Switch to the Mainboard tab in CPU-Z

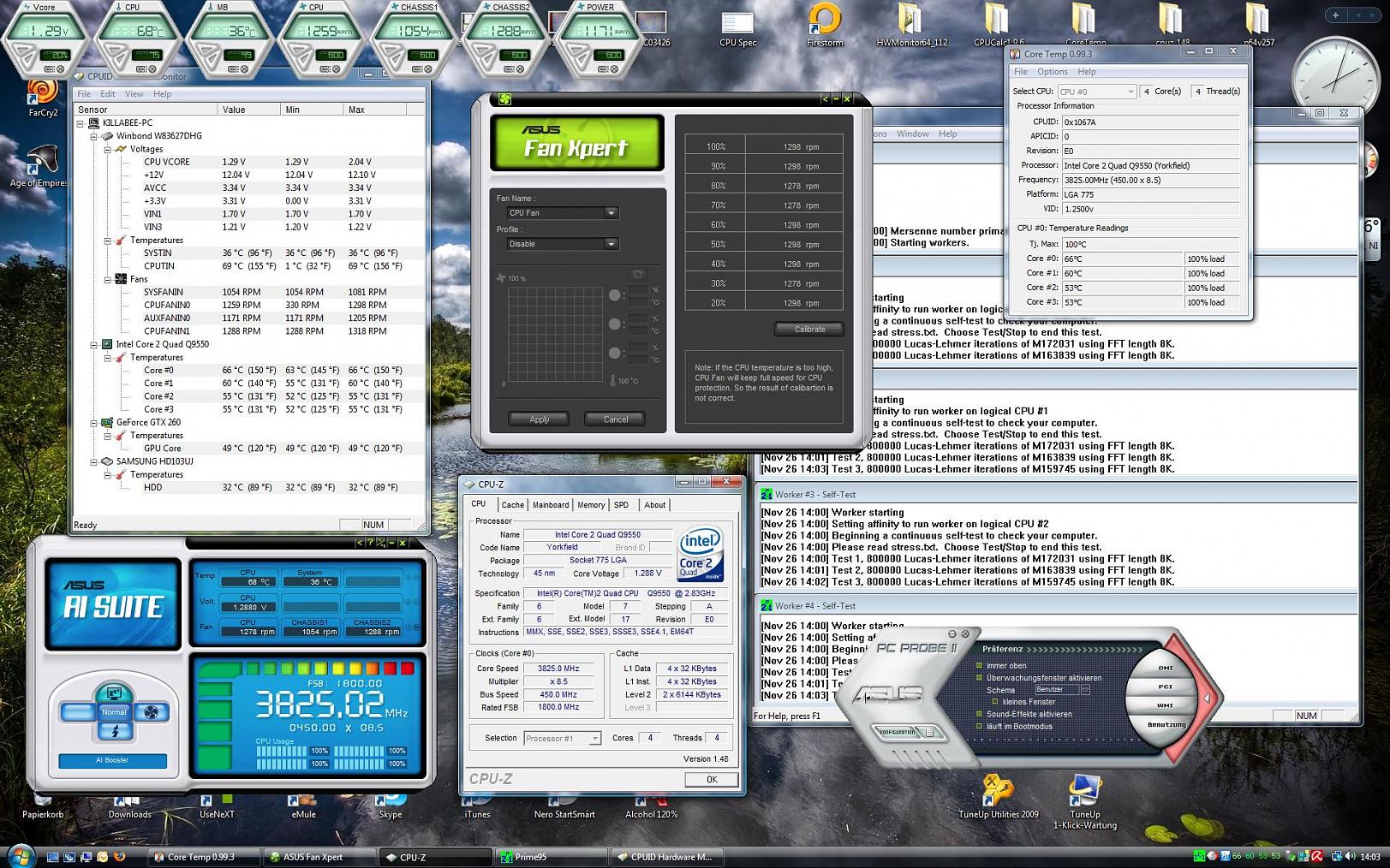(550, 505)
